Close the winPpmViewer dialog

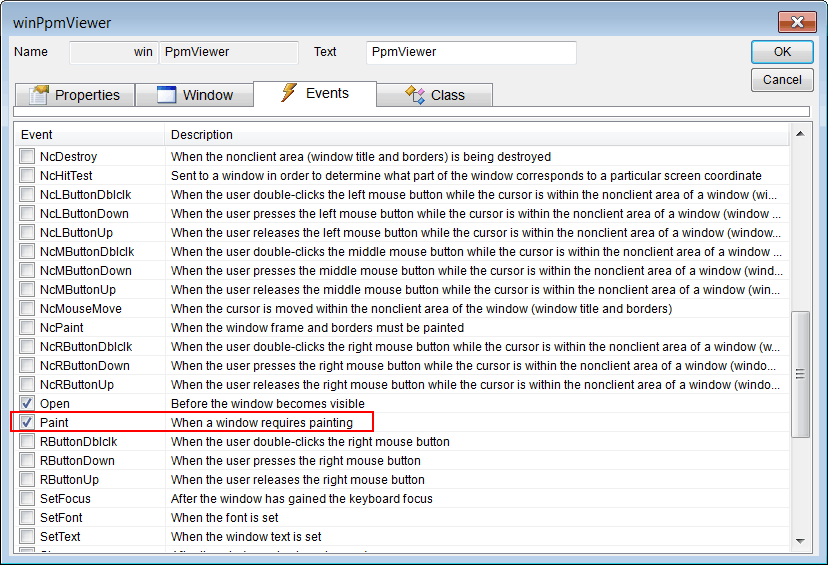coord(797,22)
